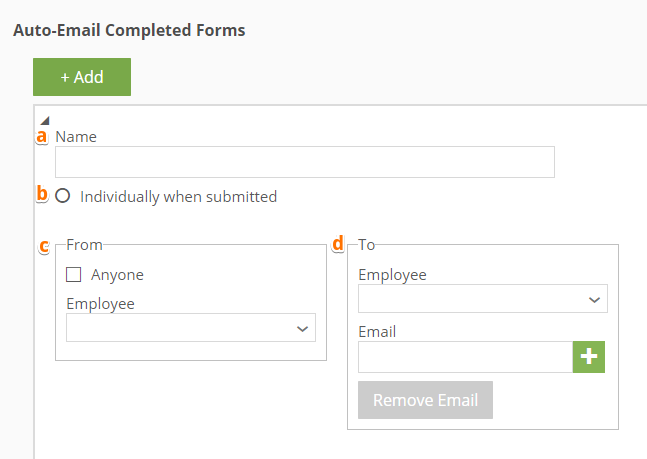Click the 'To' group legend
Screen dimensions: 647x459
367,244
